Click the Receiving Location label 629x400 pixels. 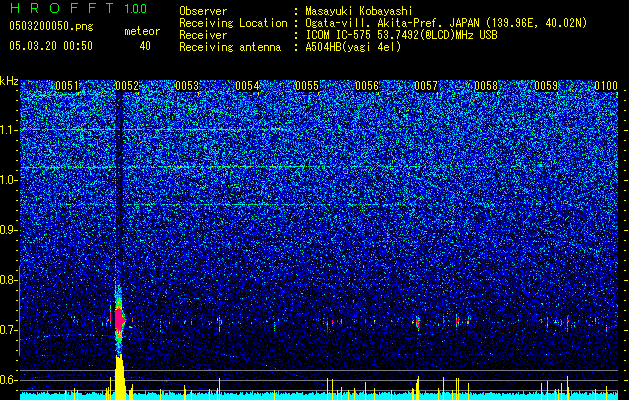pyautogui.click(x=233, y=23)
